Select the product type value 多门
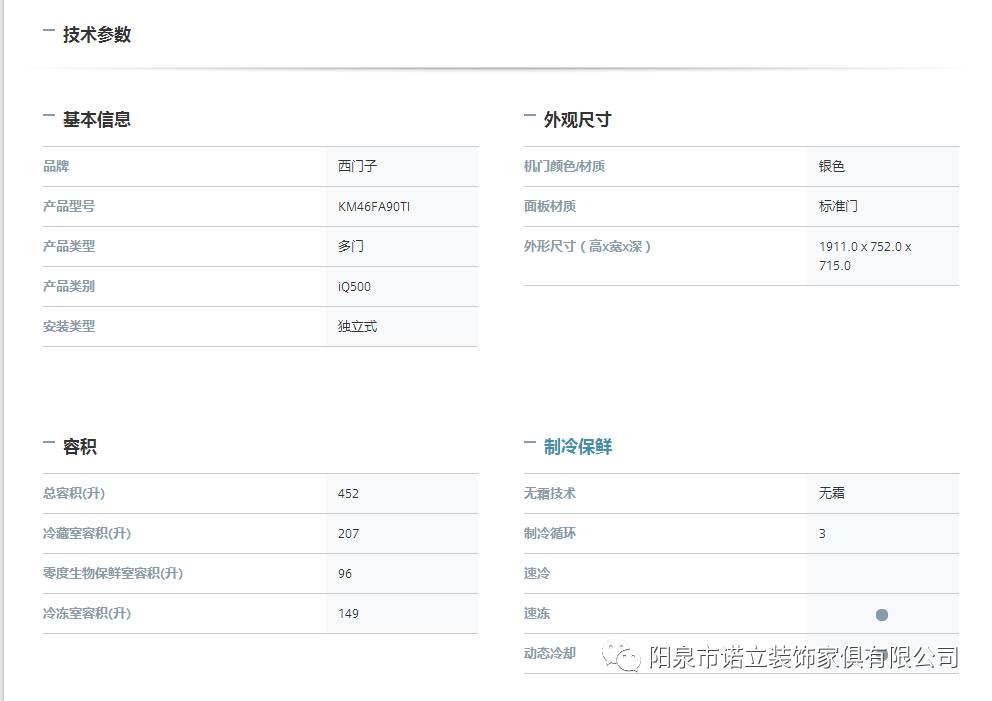The width and height of the screenshot is (992, 701). tap(351, 246)
